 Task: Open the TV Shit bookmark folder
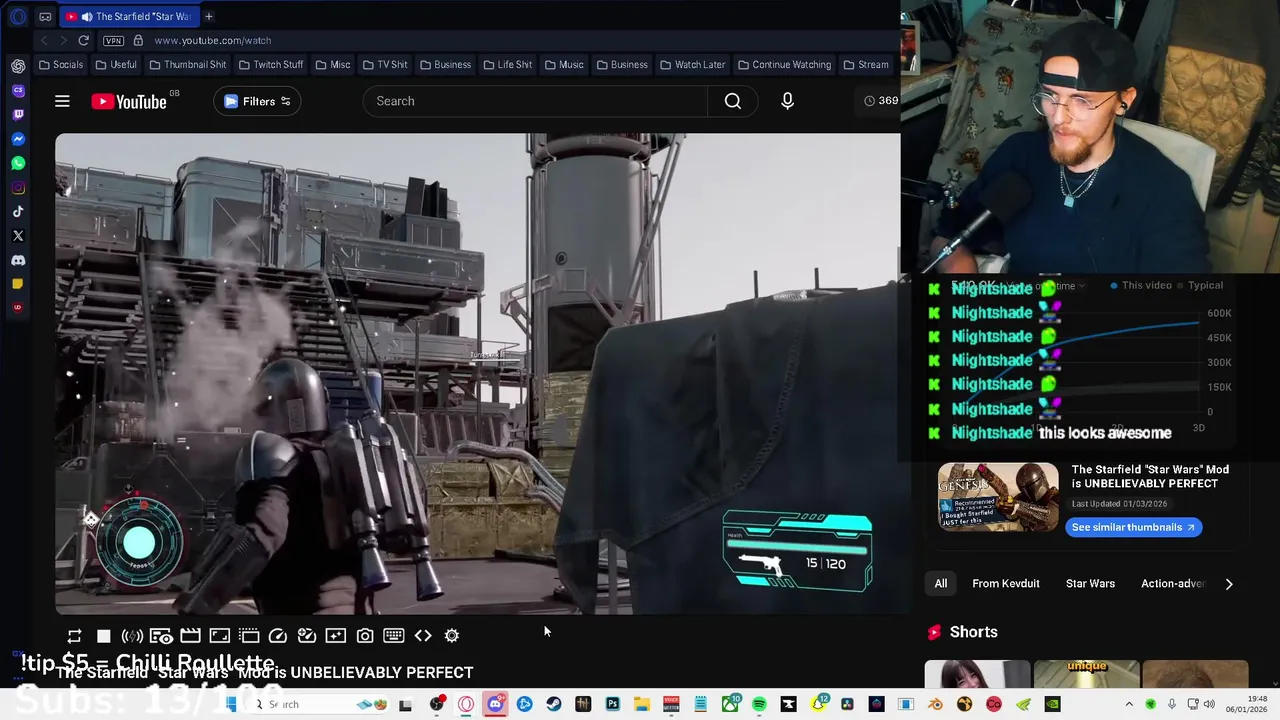[x=385, y=64]
